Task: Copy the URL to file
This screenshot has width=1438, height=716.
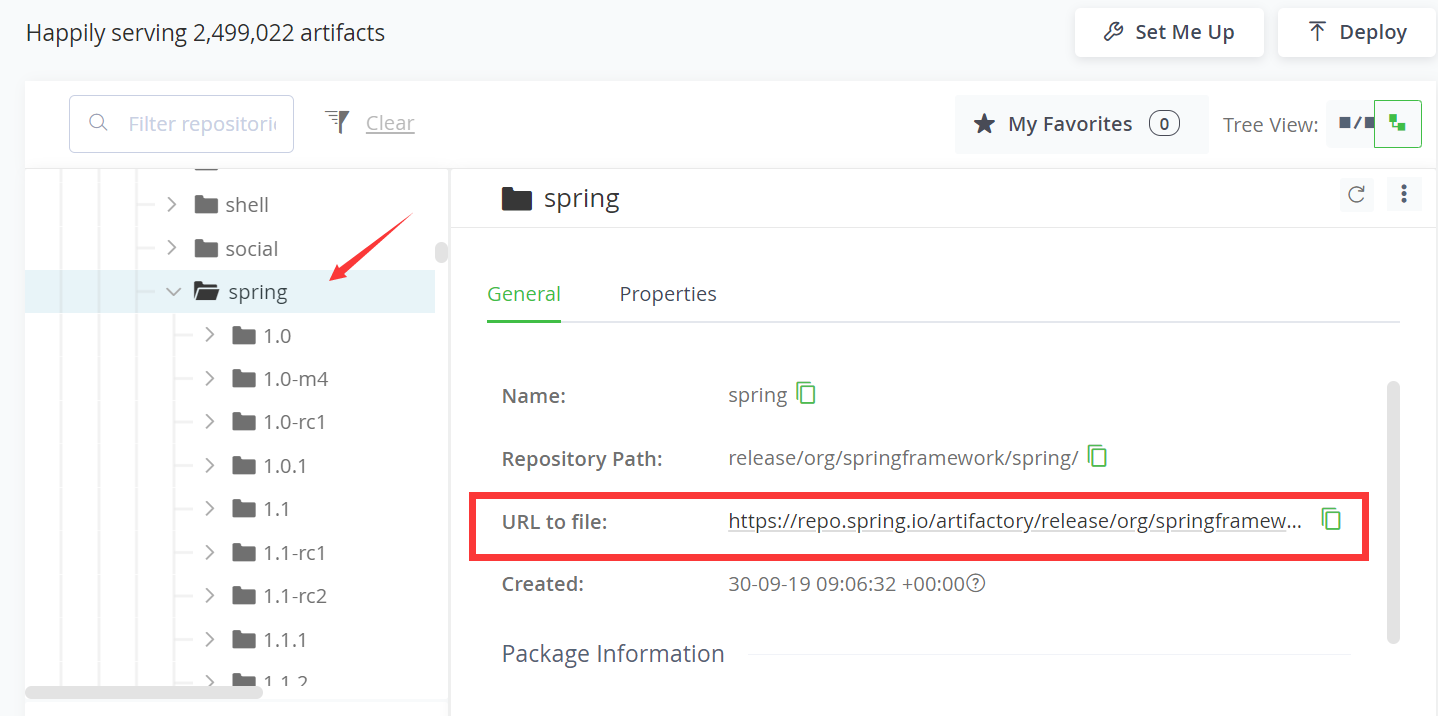Action: click(1331, 519)
